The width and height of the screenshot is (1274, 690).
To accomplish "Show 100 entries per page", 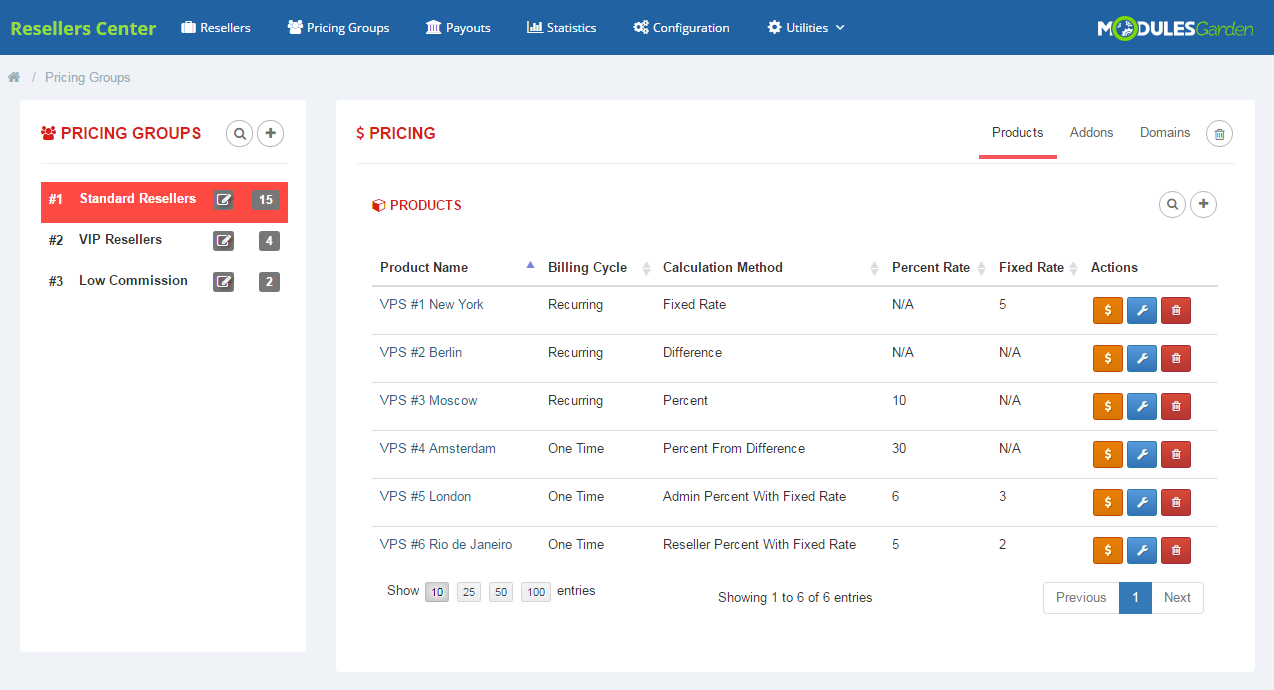I will 535,591.
